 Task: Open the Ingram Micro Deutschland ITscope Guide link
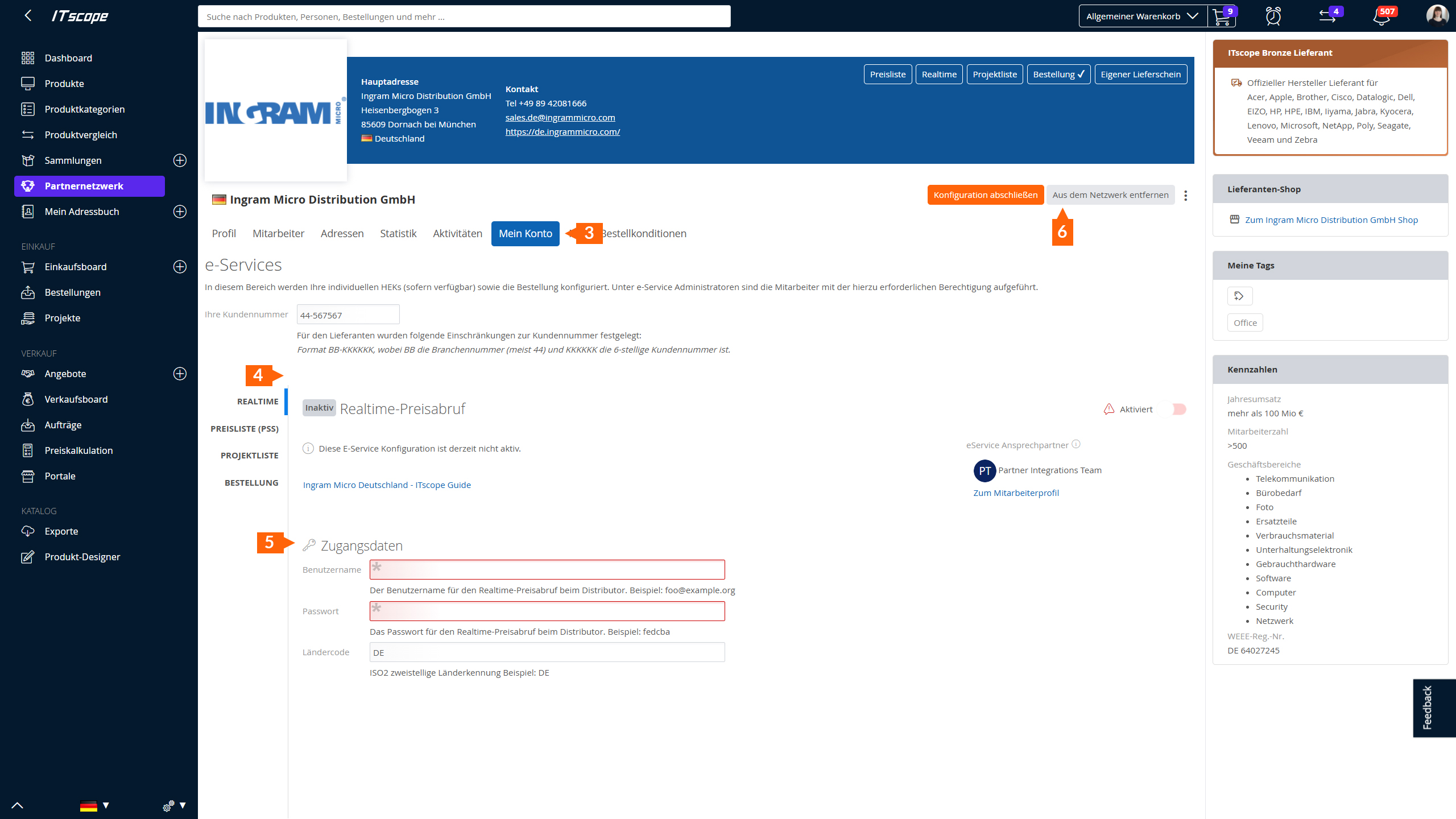387,485
